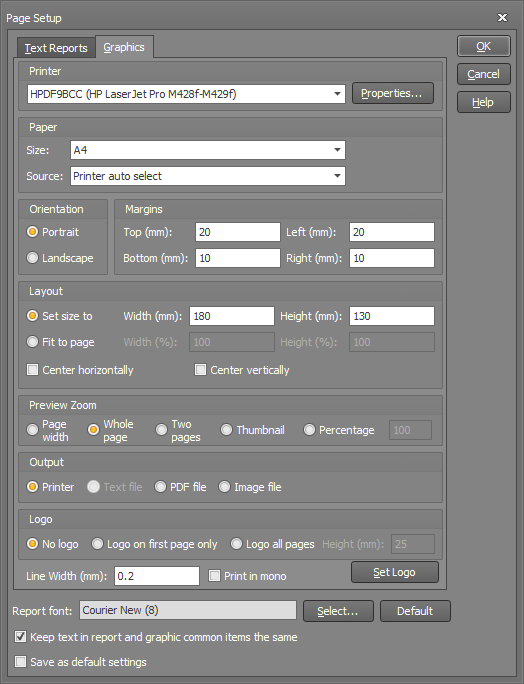This screenshot has height=684, width=524.
Task: Click the OK button
Action: point(483,46)
